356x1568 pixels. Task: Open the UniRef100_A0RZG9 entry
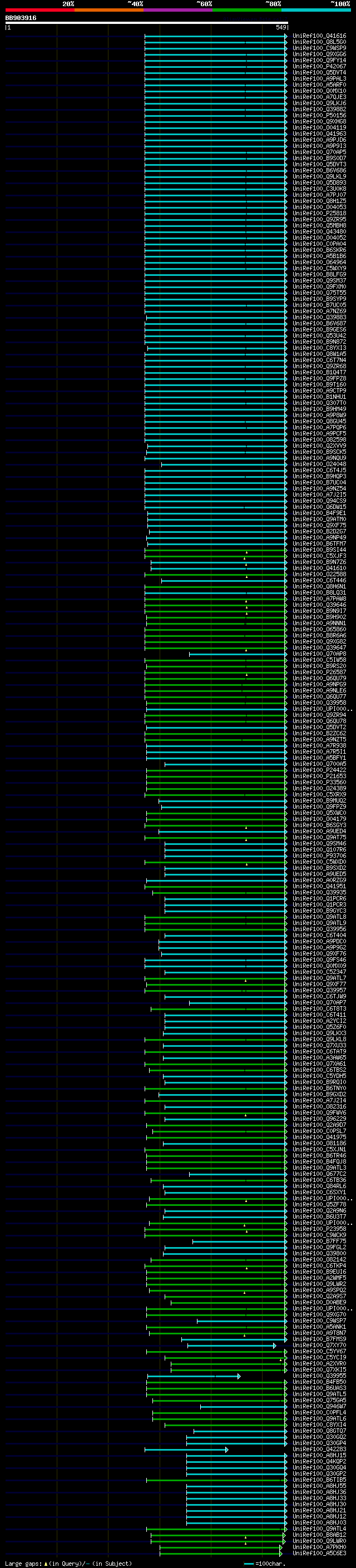pos(319,880)
